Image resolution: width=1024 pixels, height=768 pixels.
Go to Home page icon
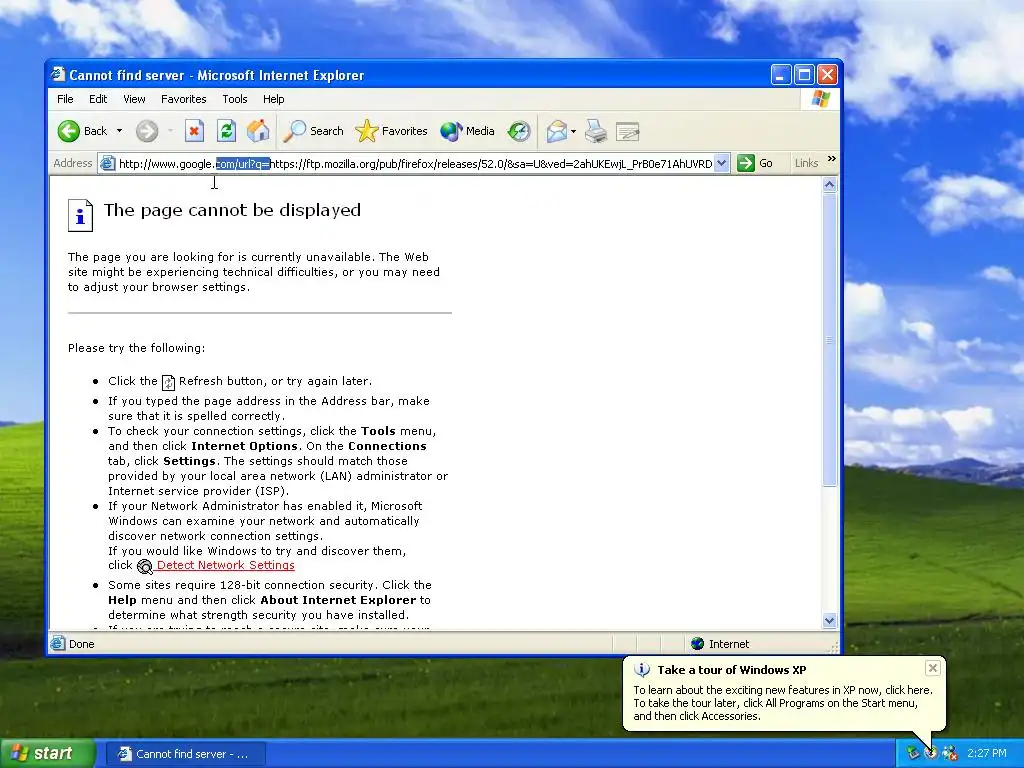[x=258, y=131]
